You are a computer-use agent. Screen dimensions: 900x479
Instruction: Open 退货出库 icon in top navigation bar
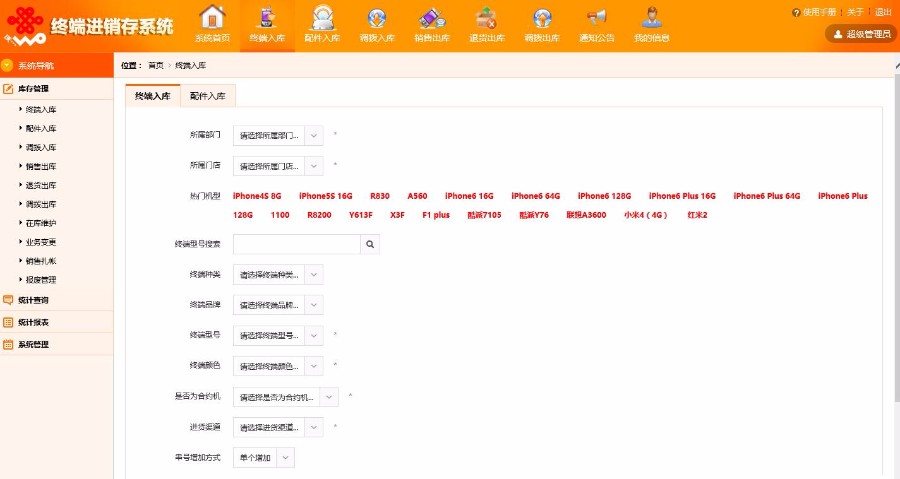click(x=487, y=17)
